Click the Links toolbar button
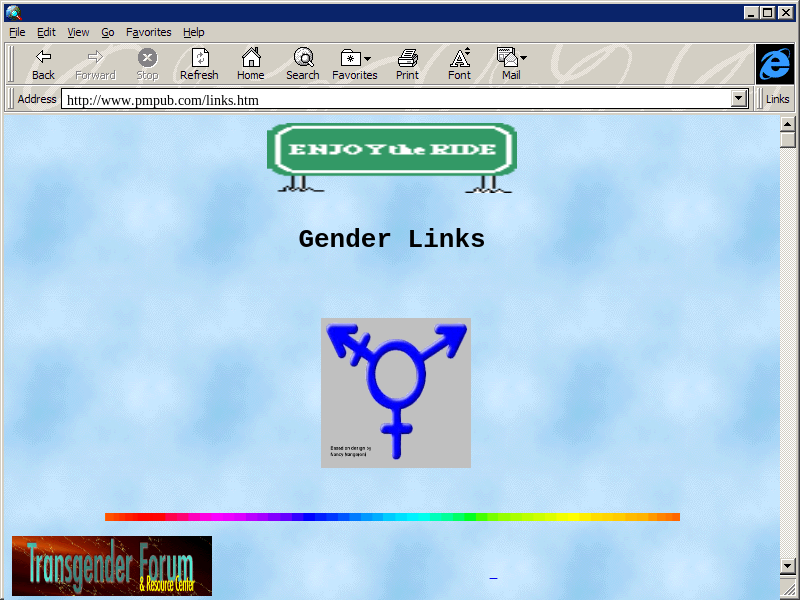Screen dimensions: 800x600 pyautogui.click(x=777, y=99)
